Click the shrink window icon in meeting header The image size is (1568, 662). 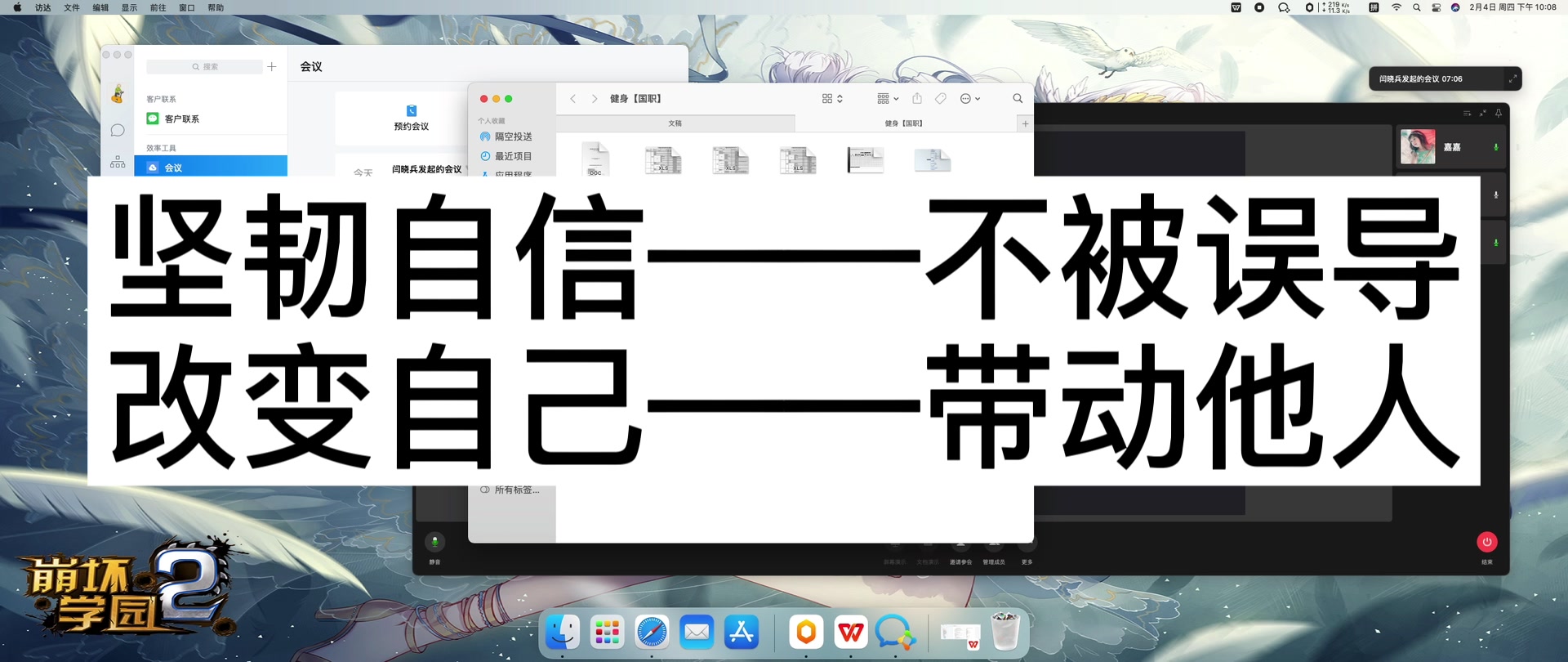1483,113
